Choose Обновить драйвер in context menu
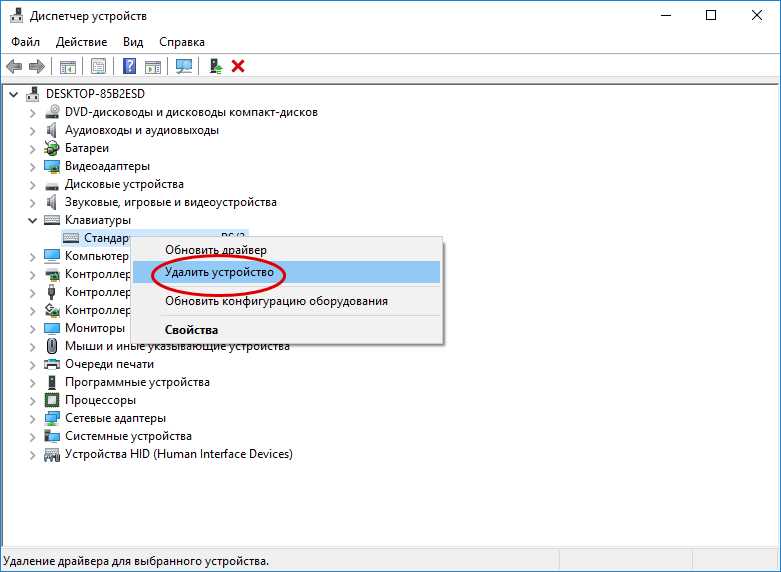 pyautogui.click(x=287, y=250)
